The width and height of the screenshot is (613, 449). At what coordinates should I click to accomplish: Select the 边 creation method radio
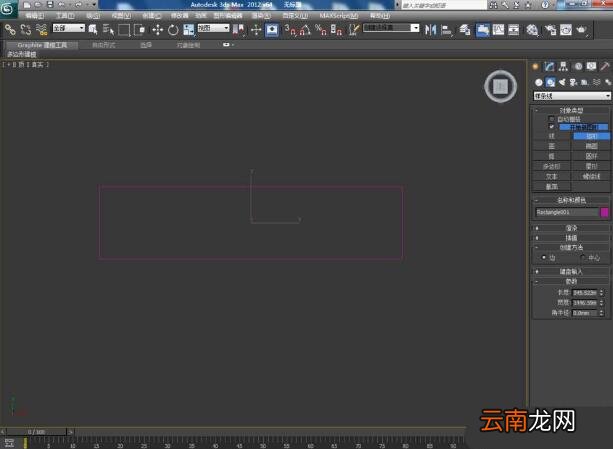(x=543, y=258)
